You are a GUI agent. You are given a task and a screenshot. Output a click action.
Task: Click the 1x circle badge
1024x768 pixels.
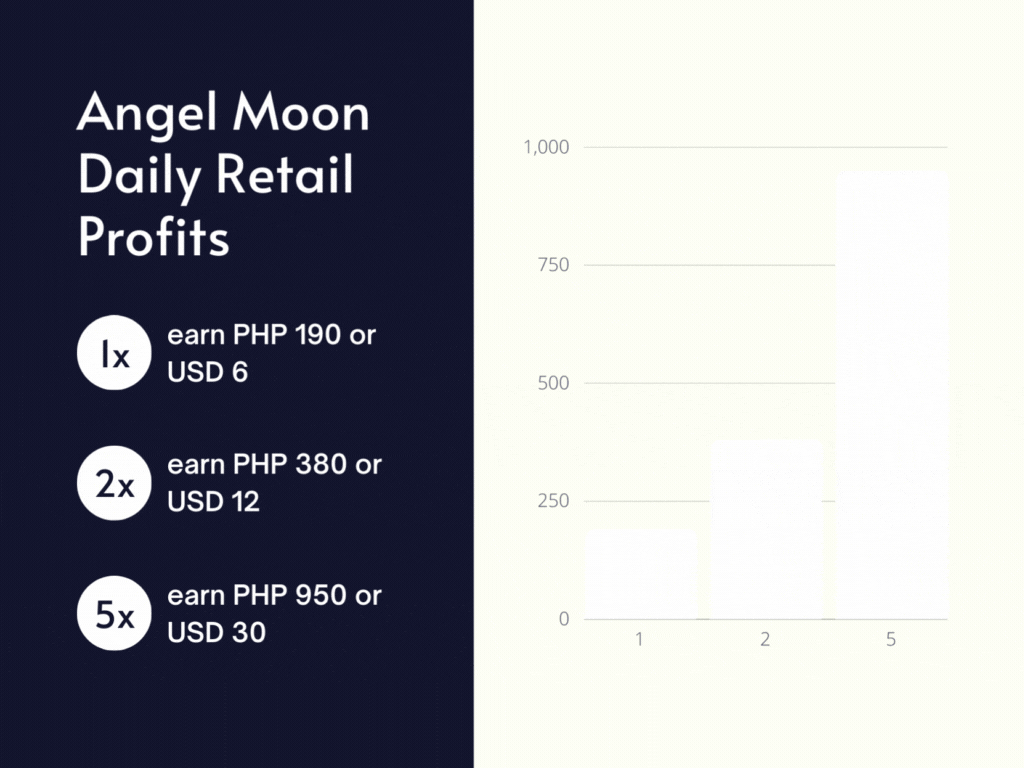[113, 353]
